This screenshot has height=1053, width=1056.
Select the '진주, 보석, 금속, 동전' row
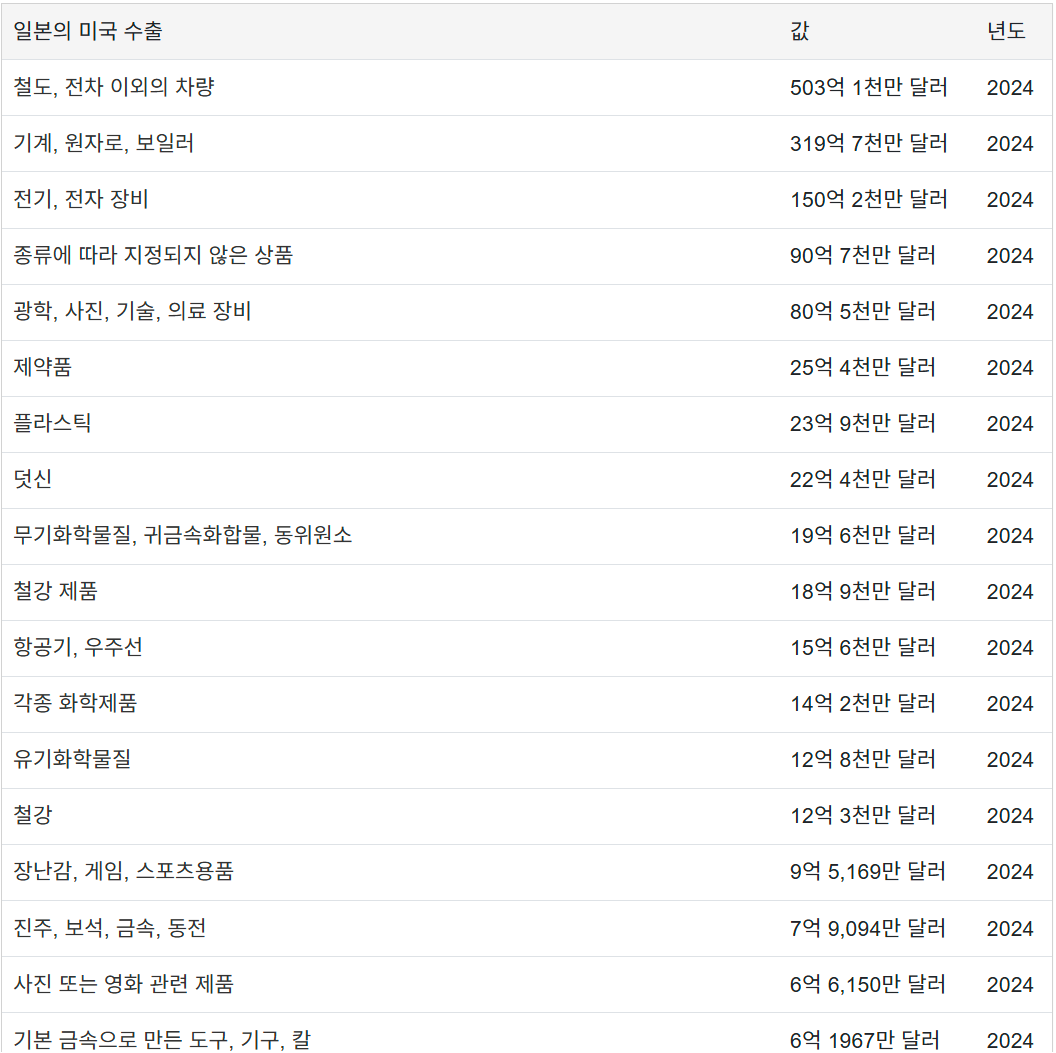[110, 929]
